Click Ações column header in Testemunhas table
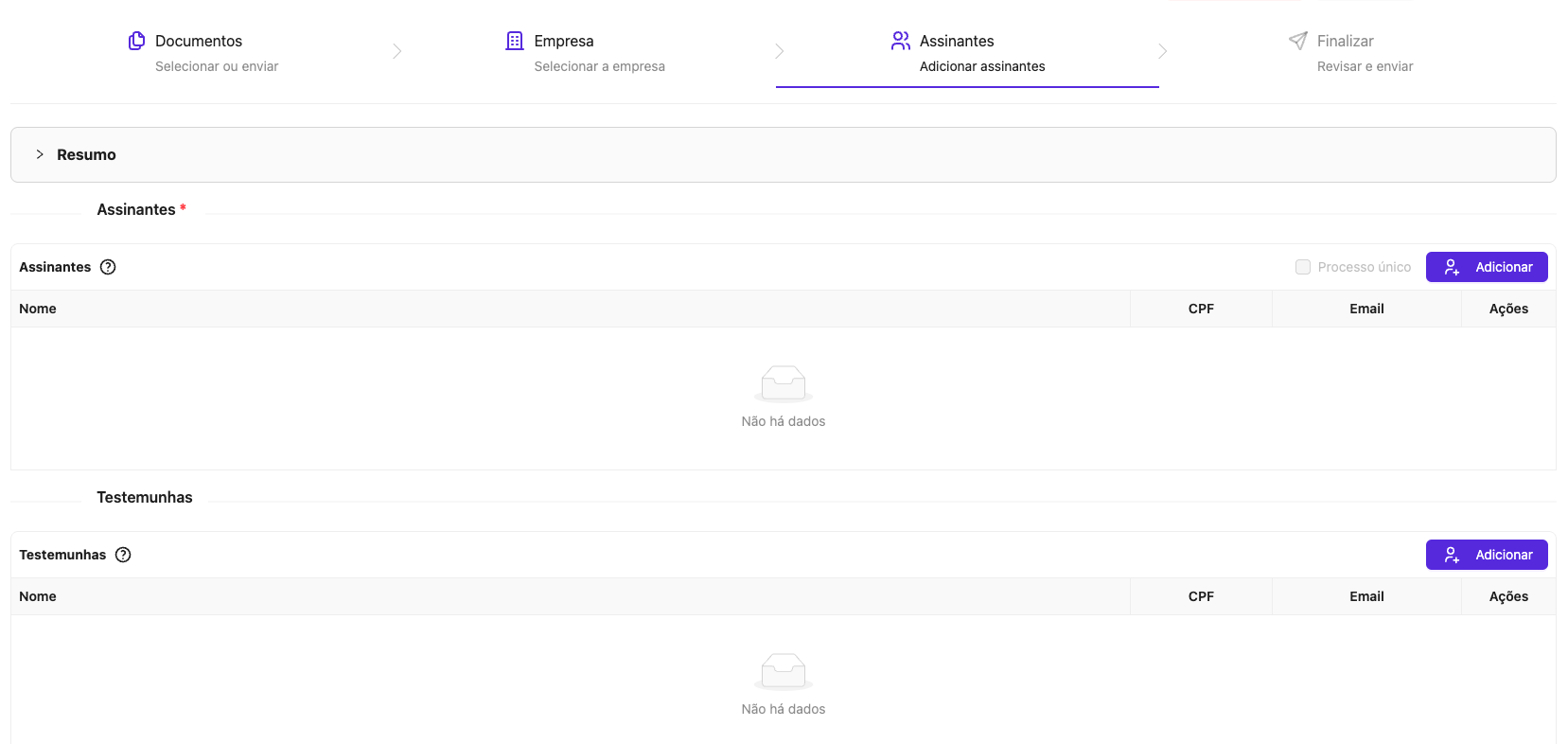This screenshot has width=1568, height=744. coord(1508,596)
